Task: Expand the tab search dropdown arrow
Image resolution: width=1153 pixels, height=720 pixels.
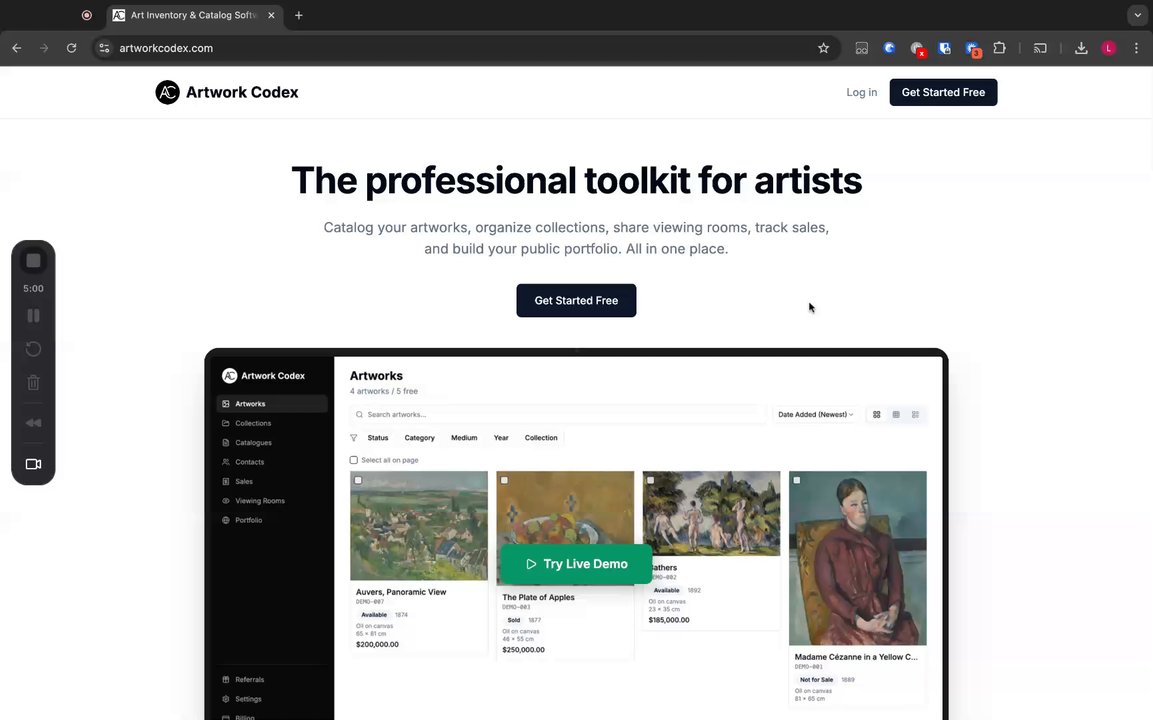Action: point(1137,15)
